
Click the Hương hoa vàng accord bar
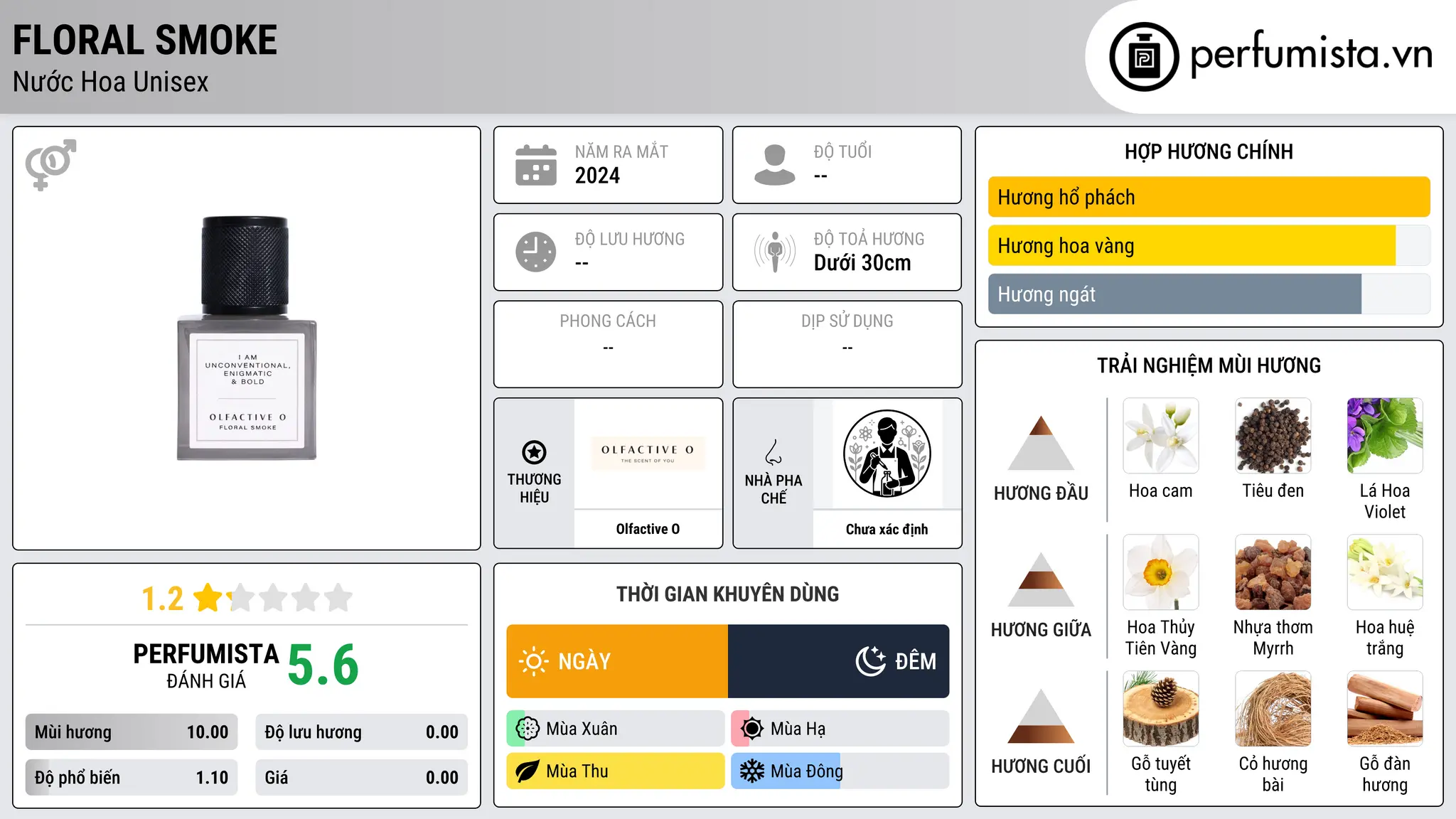pyautogui.click(x=1209, y=245)
